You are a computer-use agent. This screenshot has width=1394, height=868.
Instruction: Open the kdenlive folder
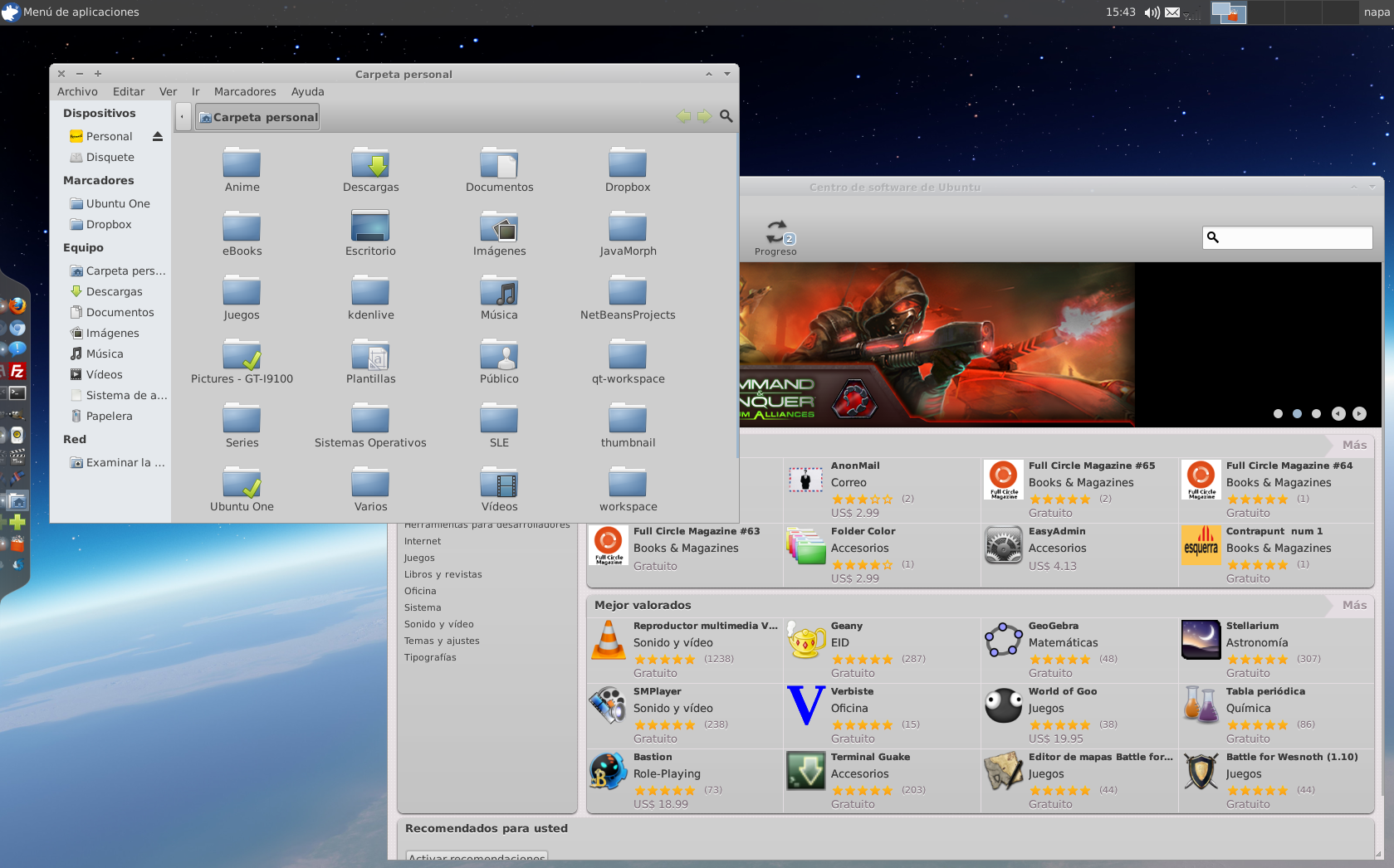(370, 297)
